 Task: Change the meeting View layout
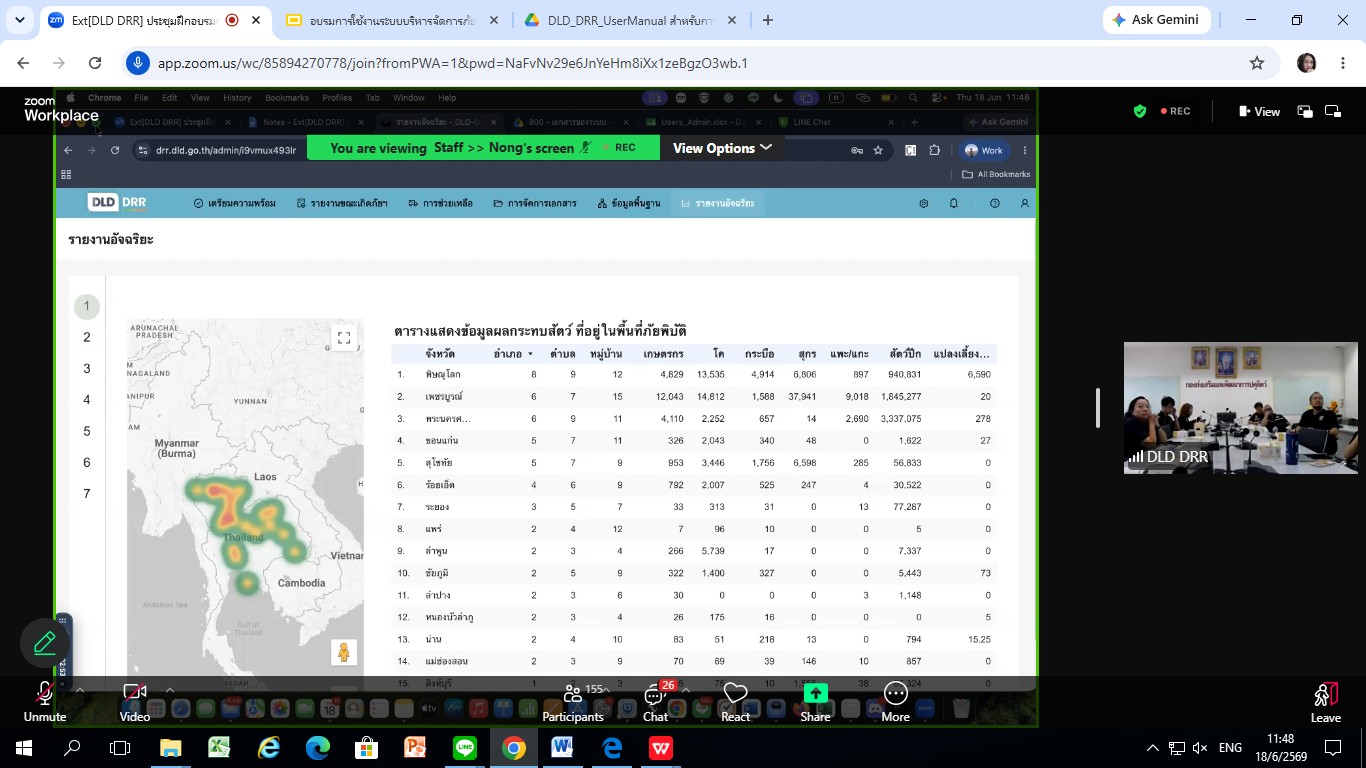point(1260,111)
